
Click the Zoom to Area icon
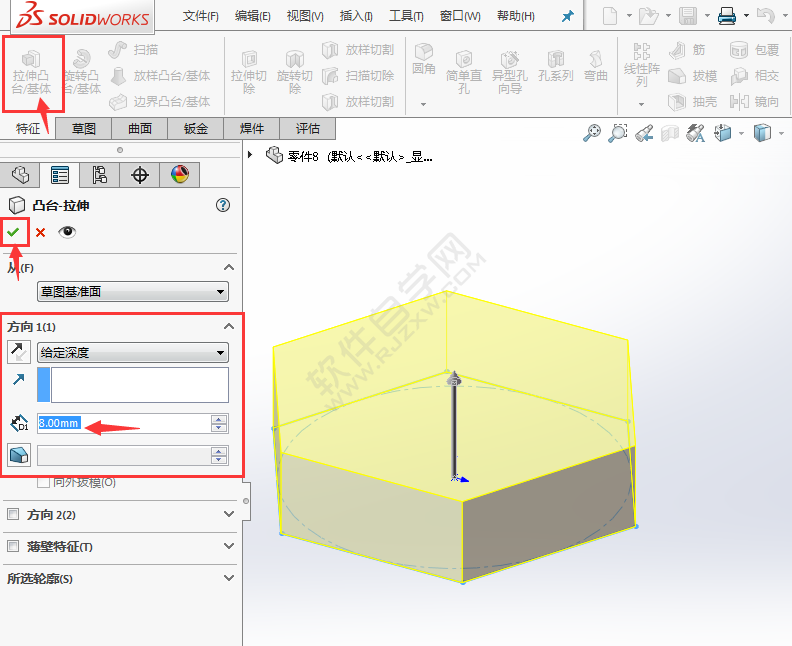point(617,133)
